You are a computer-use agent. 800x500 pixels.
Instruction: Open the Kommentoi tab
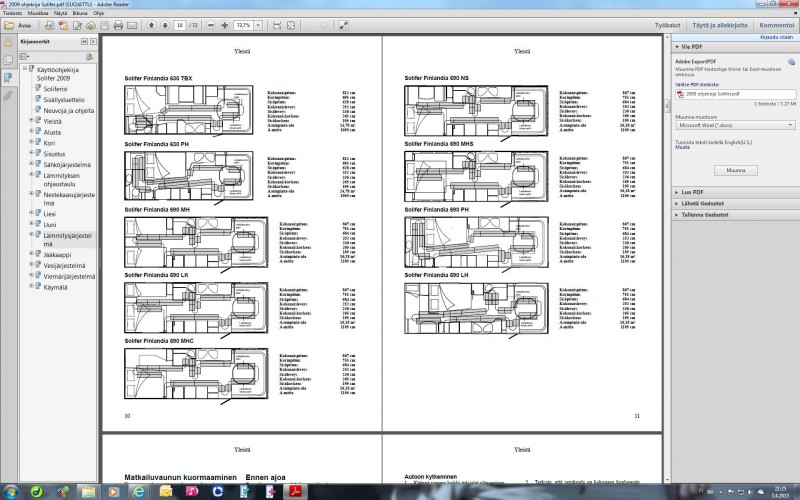click(776, 23)
